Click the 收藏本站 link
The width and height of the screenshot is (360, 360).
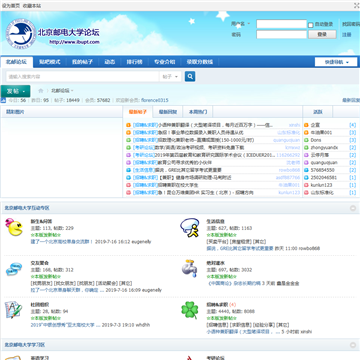32,6
